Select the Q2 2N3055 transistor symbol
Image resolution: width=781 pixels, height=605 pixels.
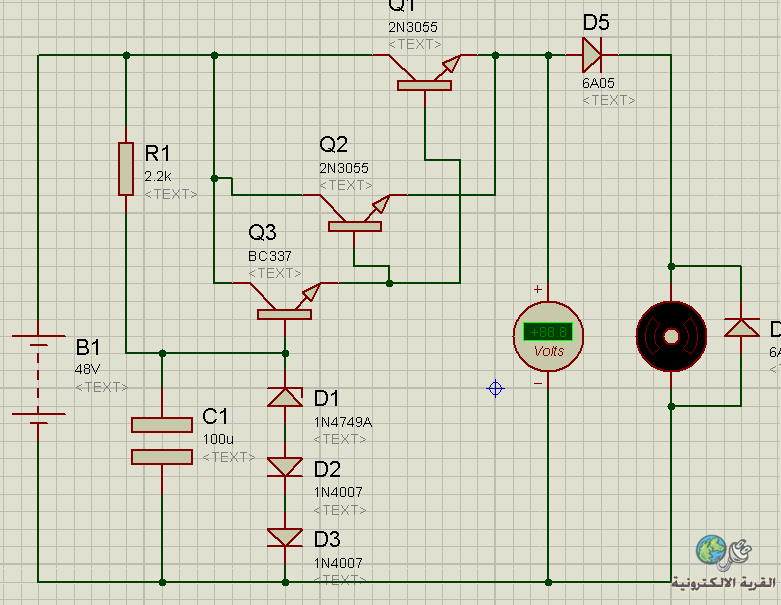pos(355,215)
